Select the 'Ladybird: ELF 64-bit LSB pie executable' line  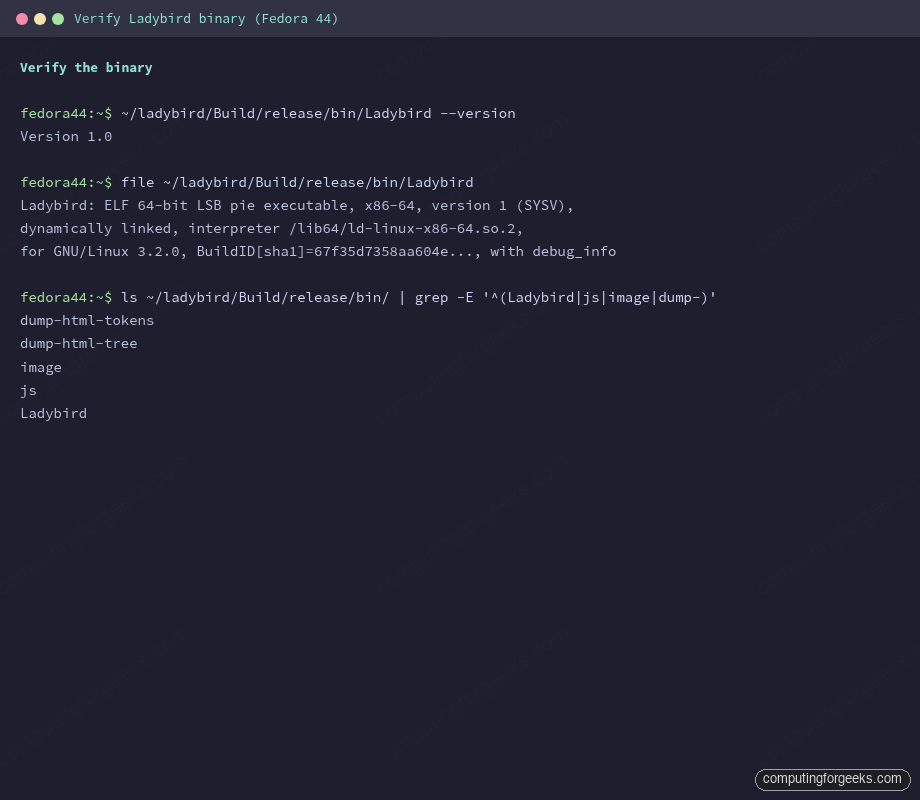(297, 205)
